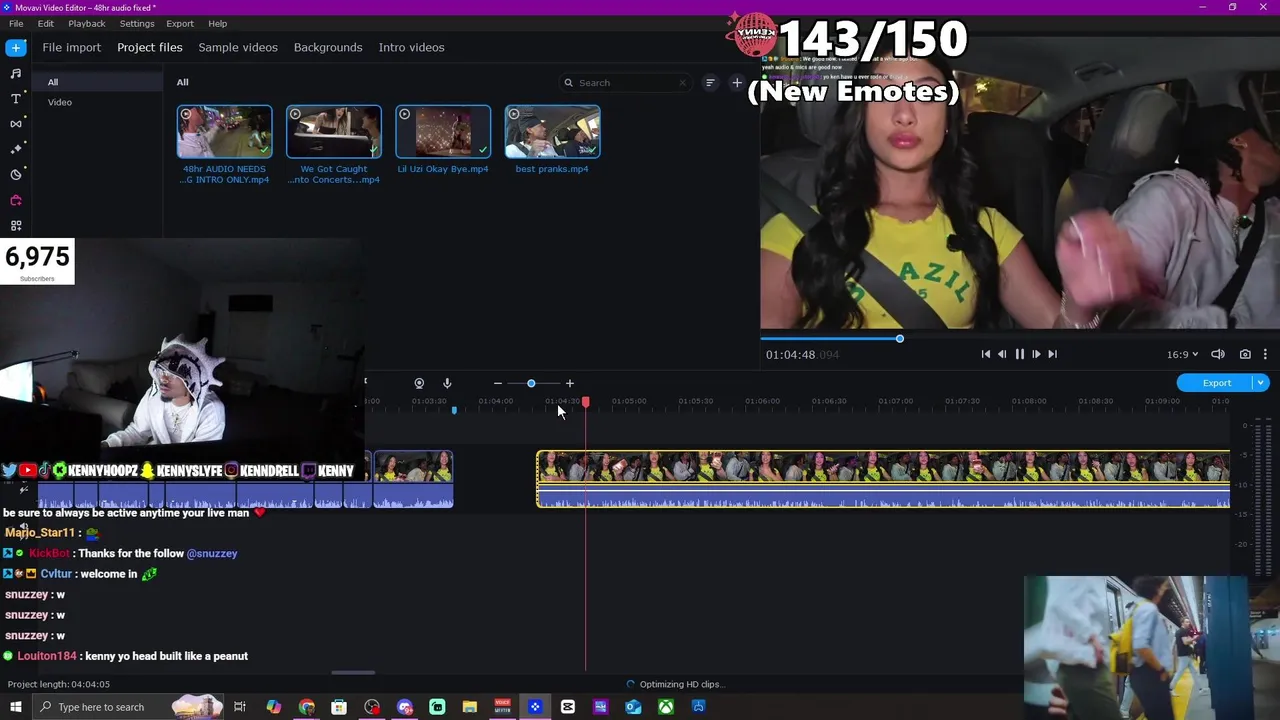Screen dimensions: 1280x720
Task: Open the preview more options dots
Action: [x=1265, y=354]
